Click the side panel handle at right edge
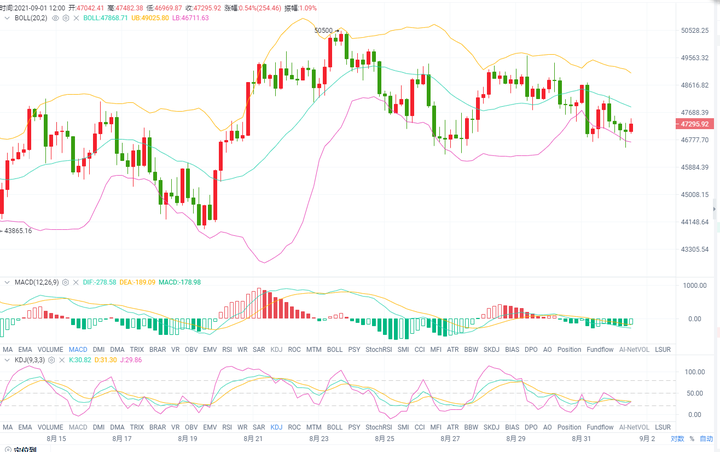The width and height of the screenshot is (720, 452). [715, 209]
